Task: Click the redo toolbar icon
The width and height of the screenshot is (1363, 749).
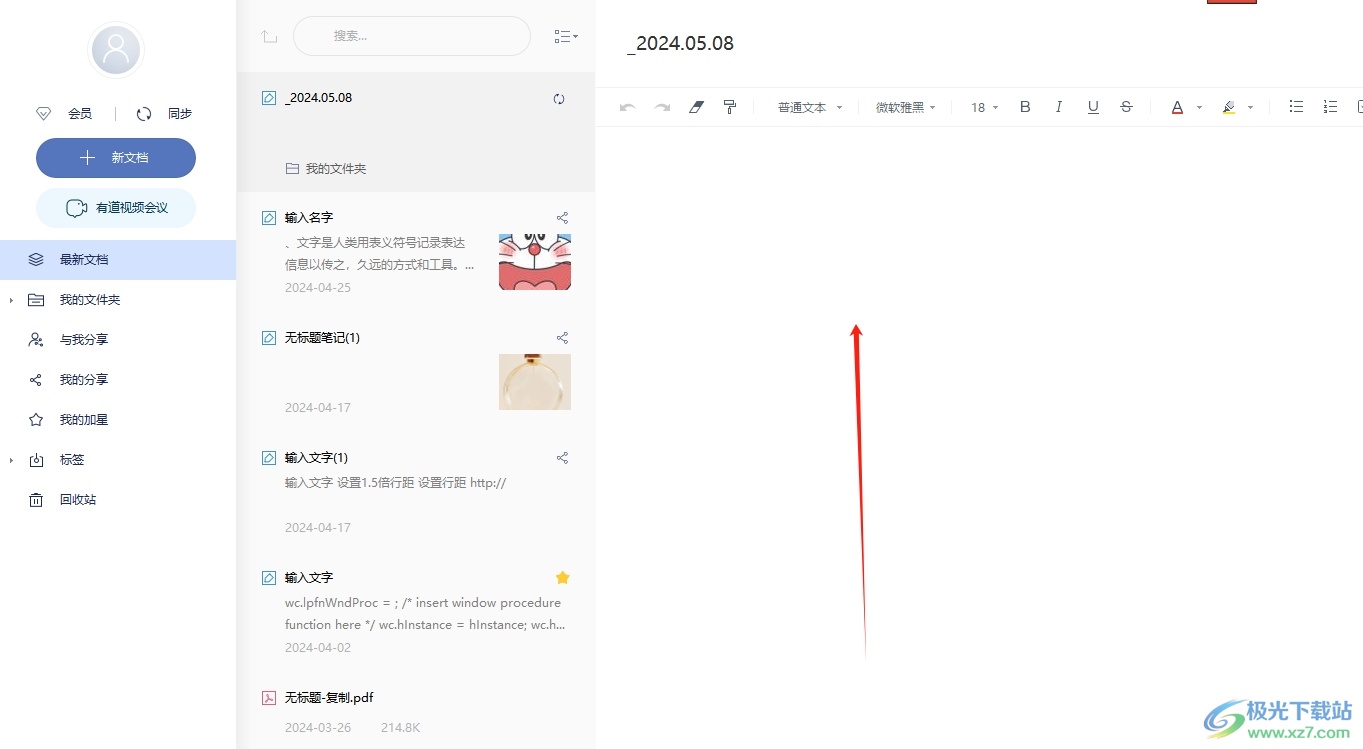Action: [662, 107]
